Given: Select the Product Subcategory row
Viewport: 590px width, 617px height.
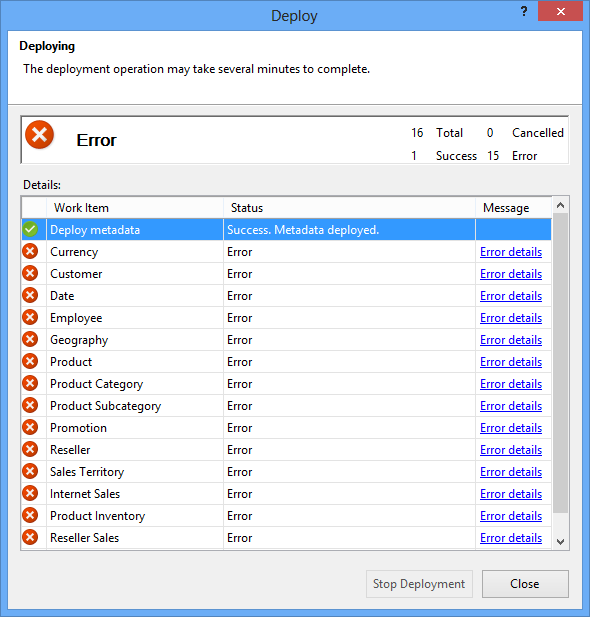Looking at the screenshot, I should [x=287, y=406].
